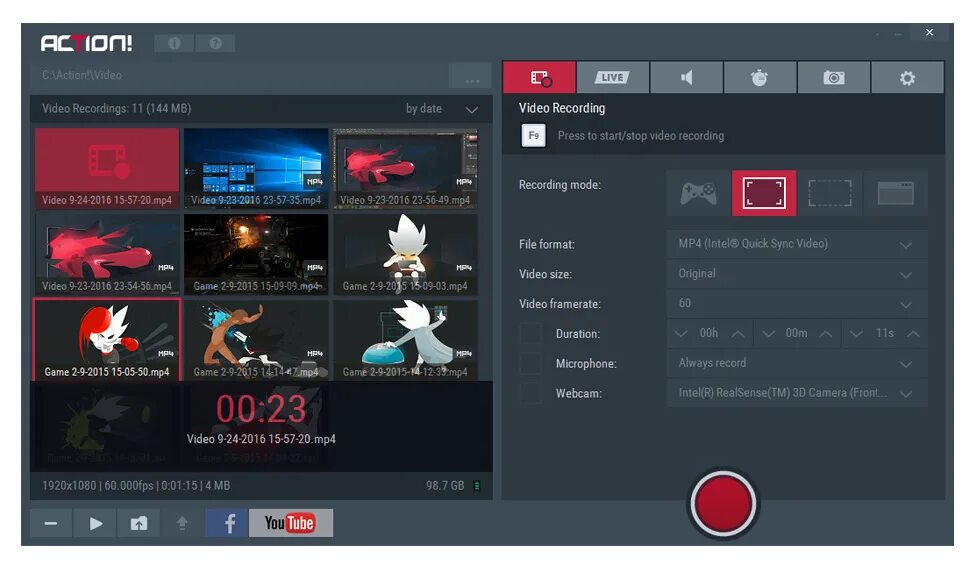This screenshot has height=574, width=975.
Task: Click the Action! logo
Action: pyautogui.click(x=86, y=43)
